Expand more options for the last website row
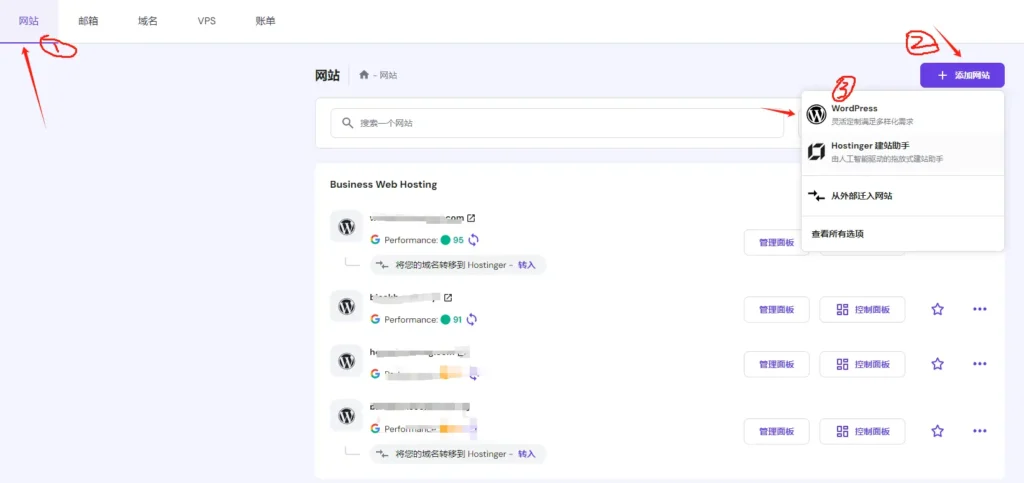This screenshot has width=1024, height=483. tap(979, 431)
